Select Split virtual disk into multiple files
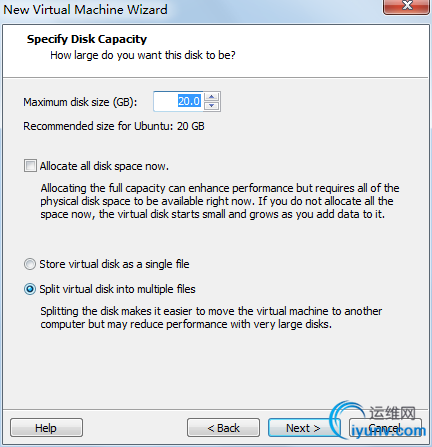Screen dimensions: 432x447 (x=30, y=289)
